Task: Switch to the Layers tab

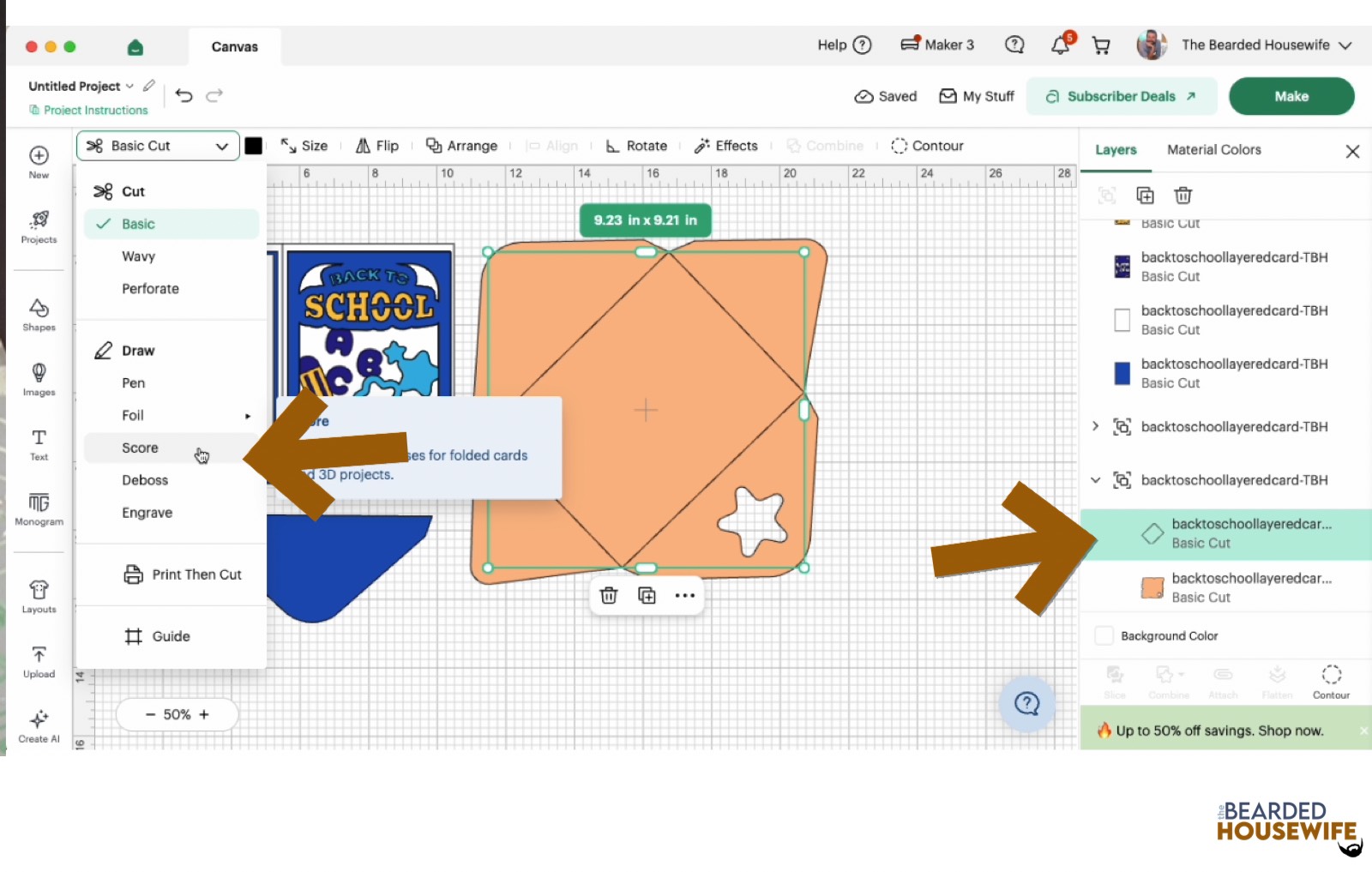Action: 1116,149
